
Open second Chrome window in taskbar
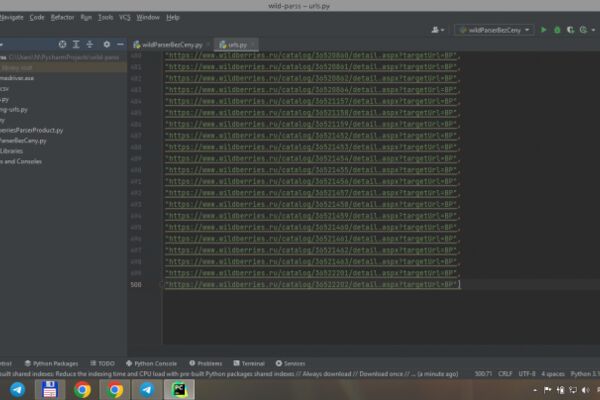114,390
